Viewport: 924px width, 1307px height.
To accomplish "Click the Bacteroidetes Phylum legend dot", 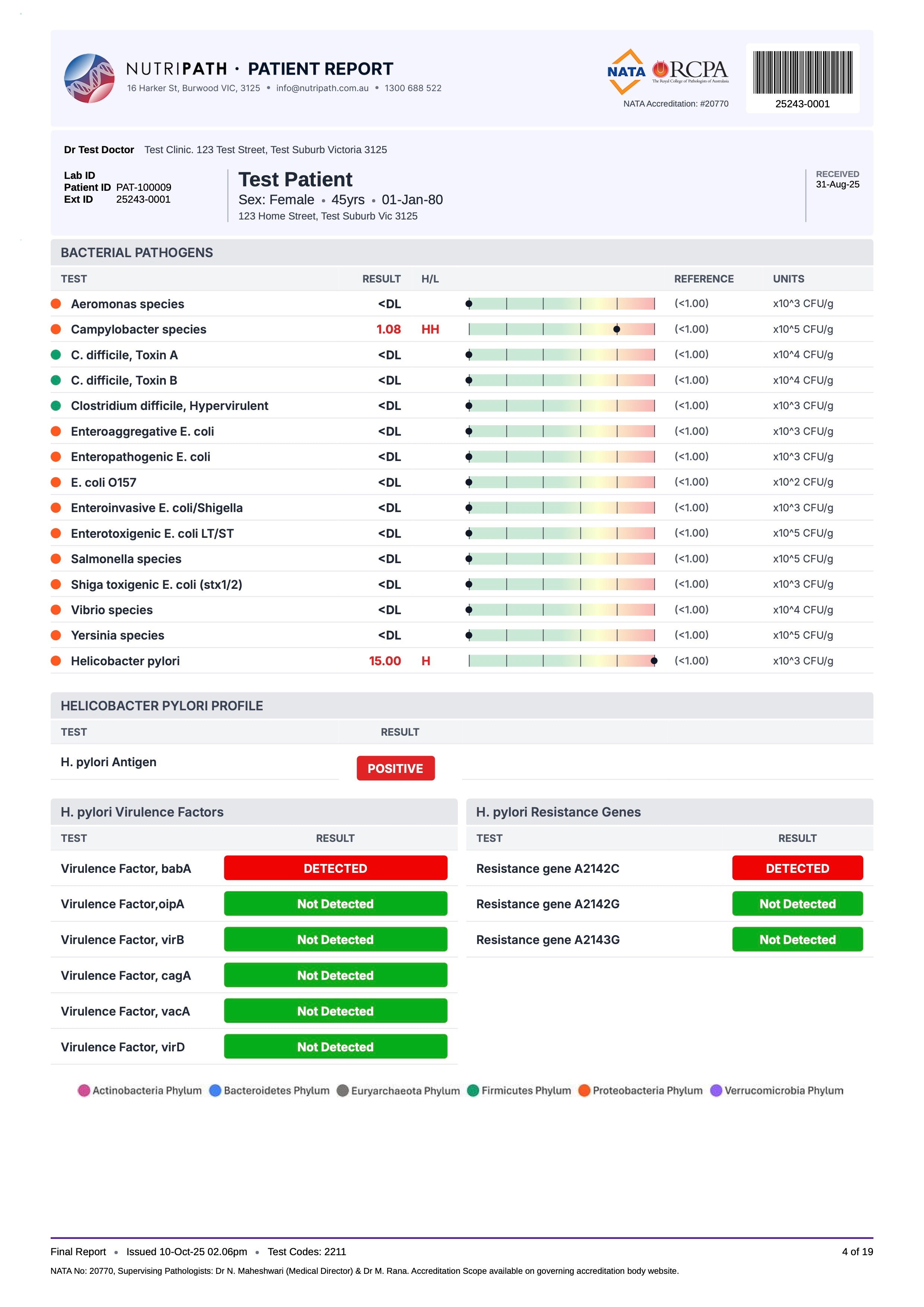I will (215, 1090).
